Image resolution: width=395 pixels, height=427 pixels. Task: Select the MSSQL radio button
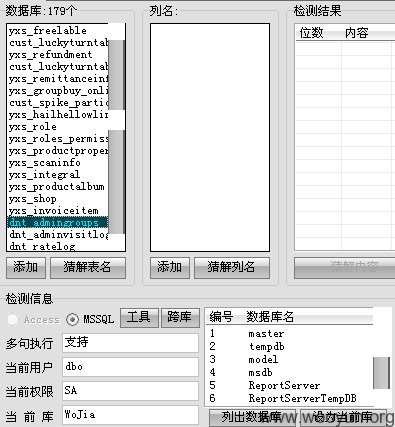click(72, 319)
